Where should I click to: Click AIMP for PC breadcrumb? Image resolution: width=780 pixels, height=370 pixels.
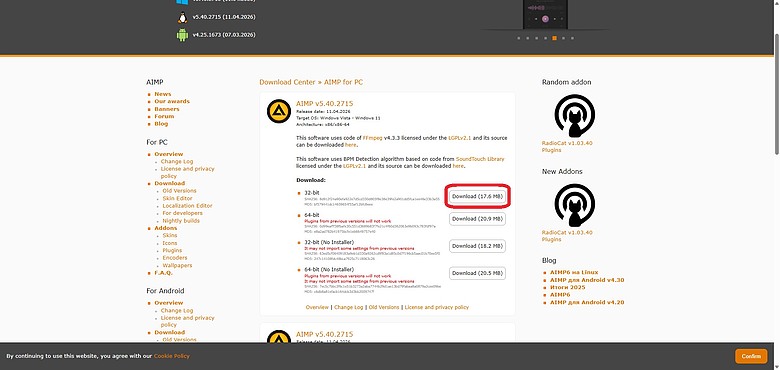pos(343,82)
